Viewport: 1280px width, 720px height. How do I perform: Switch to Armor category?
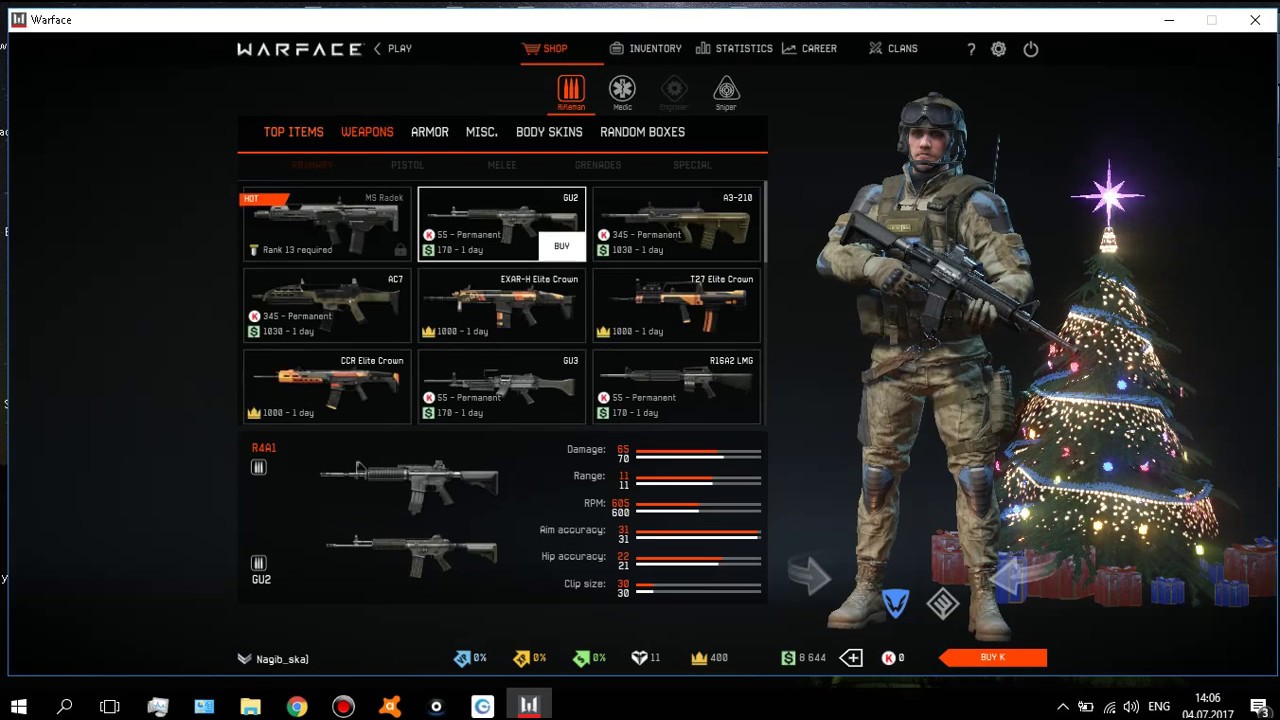(430, 132)
